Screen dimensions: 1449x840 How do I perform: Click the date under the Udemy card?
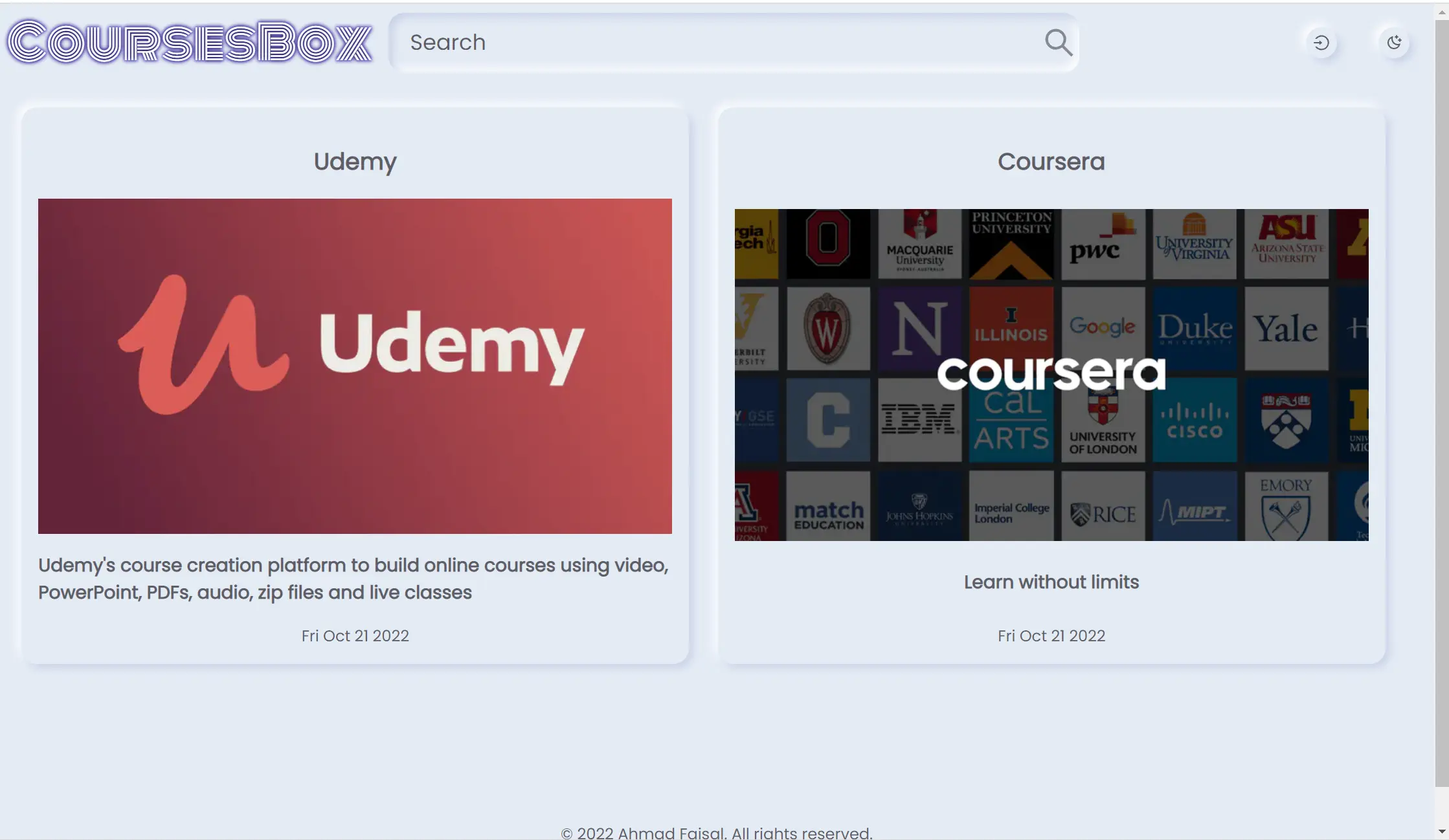[355, 636]
